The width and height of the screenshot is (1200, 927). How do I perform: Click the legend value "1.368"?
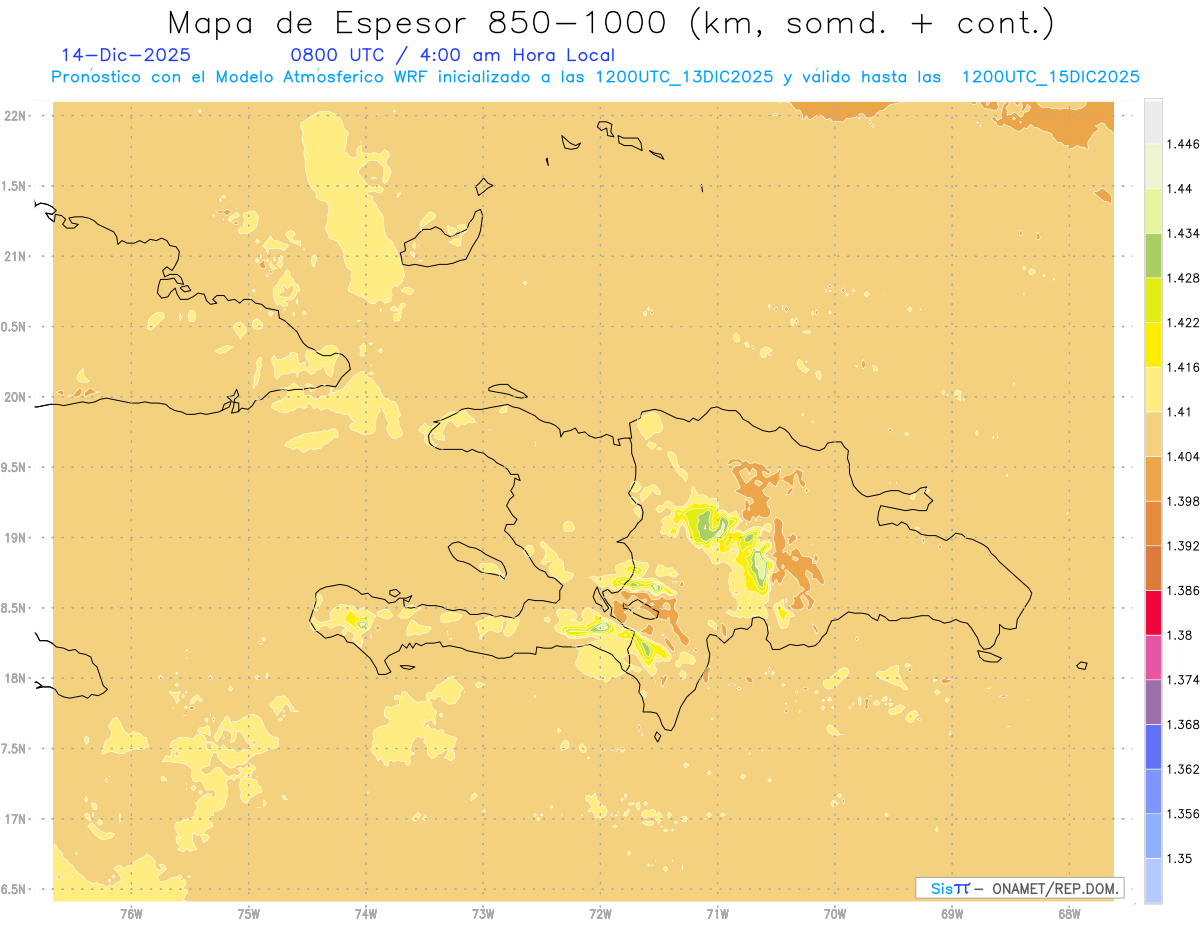point(1184,725)
